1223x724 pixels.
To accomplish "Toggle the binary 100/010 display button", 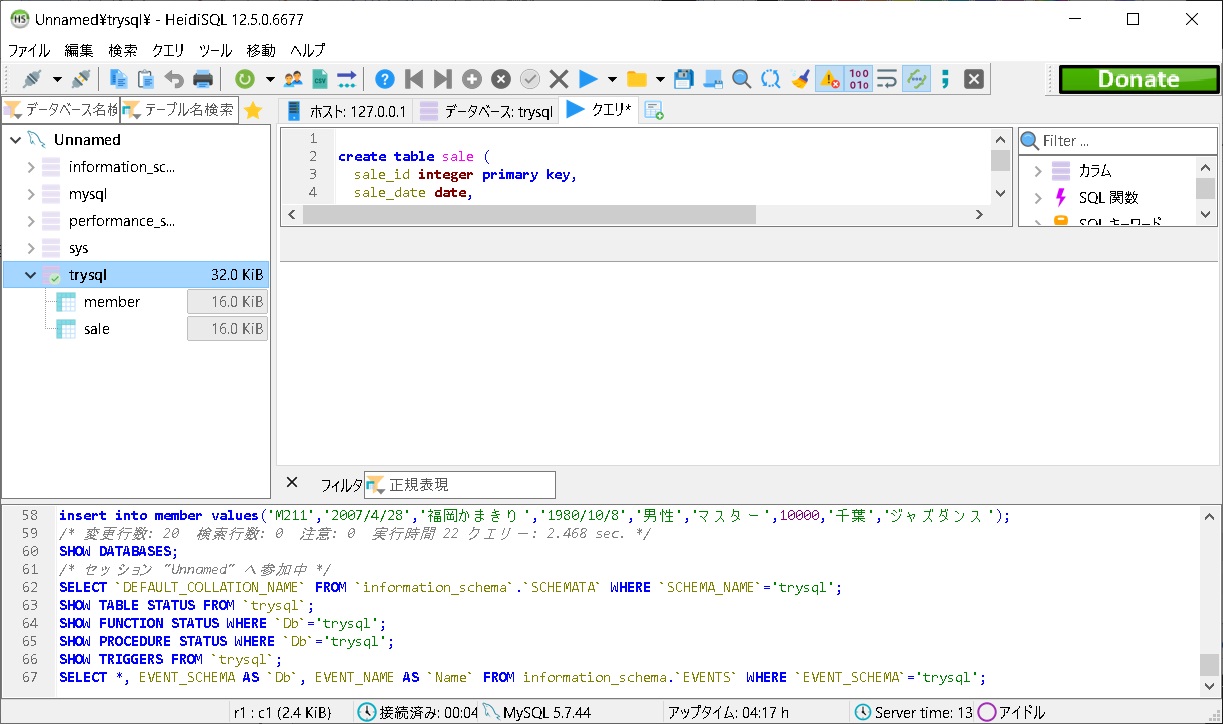I will 858,79.
